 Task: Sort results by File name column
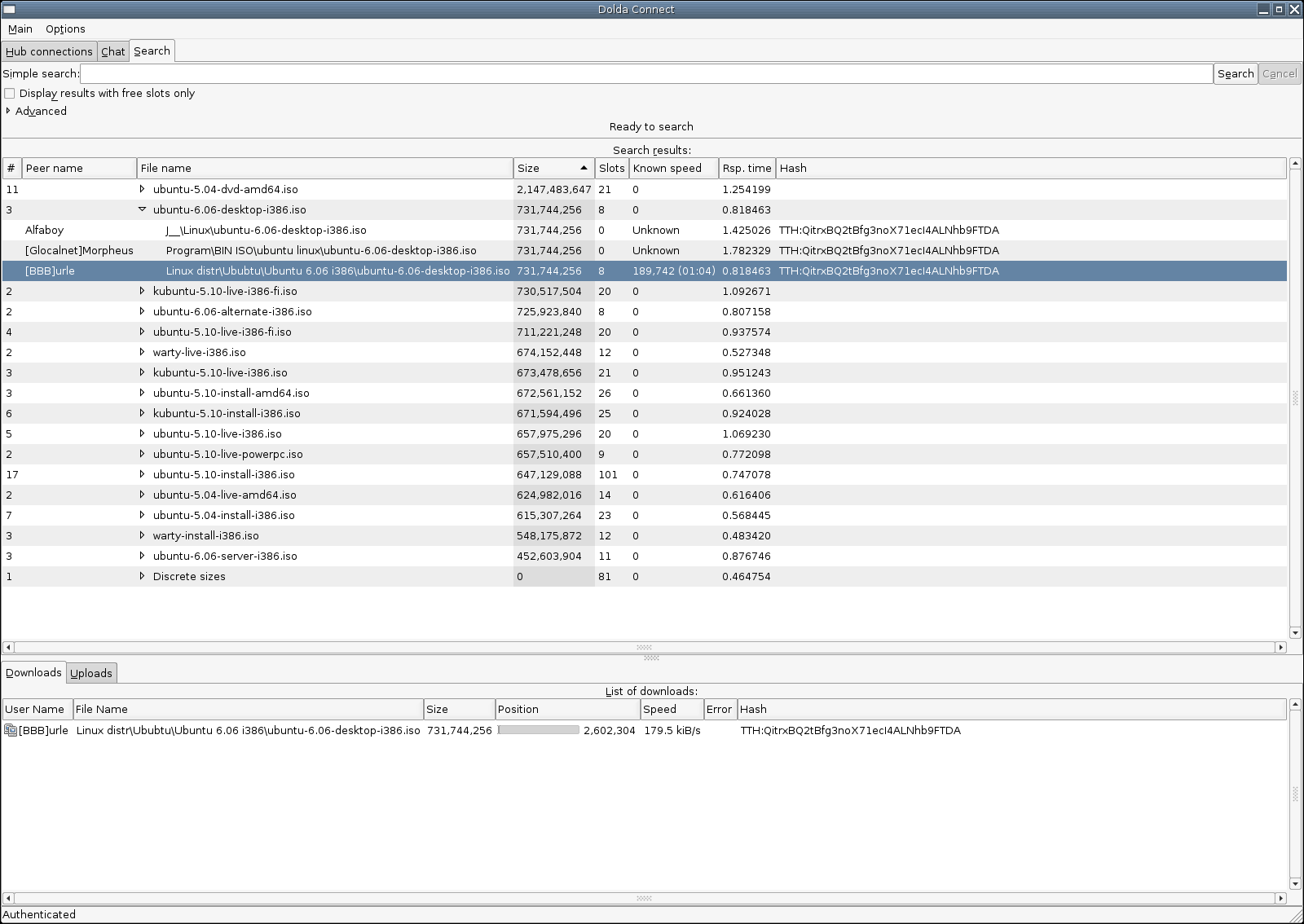coord(324,168)
